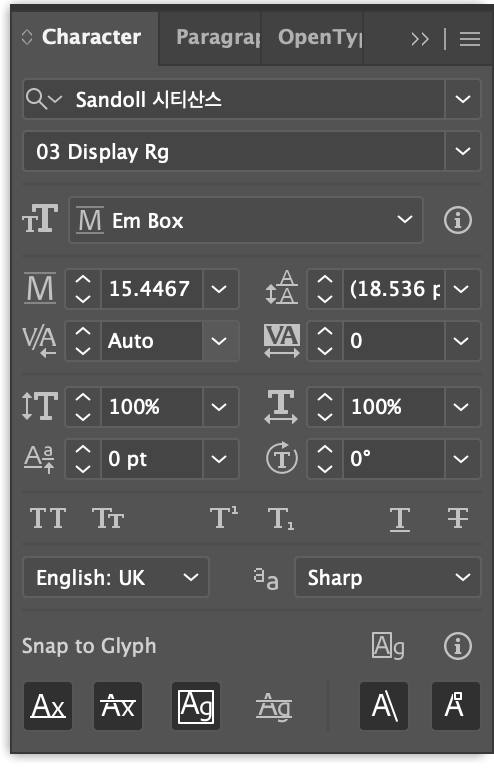This screenshot has height=768, width=494.
Task: Click the tracking VA icon
Action: (282, 340)
